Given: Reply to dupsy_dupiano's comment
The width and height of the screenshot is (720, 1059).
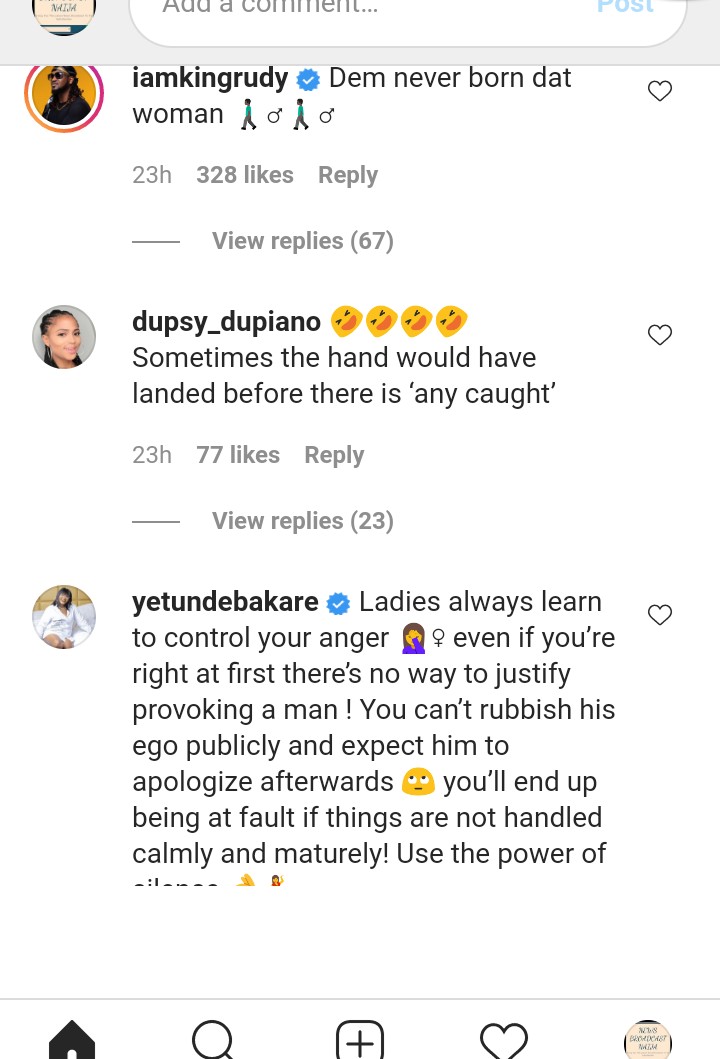Looking at the screenshot, I should pos(334,455).
